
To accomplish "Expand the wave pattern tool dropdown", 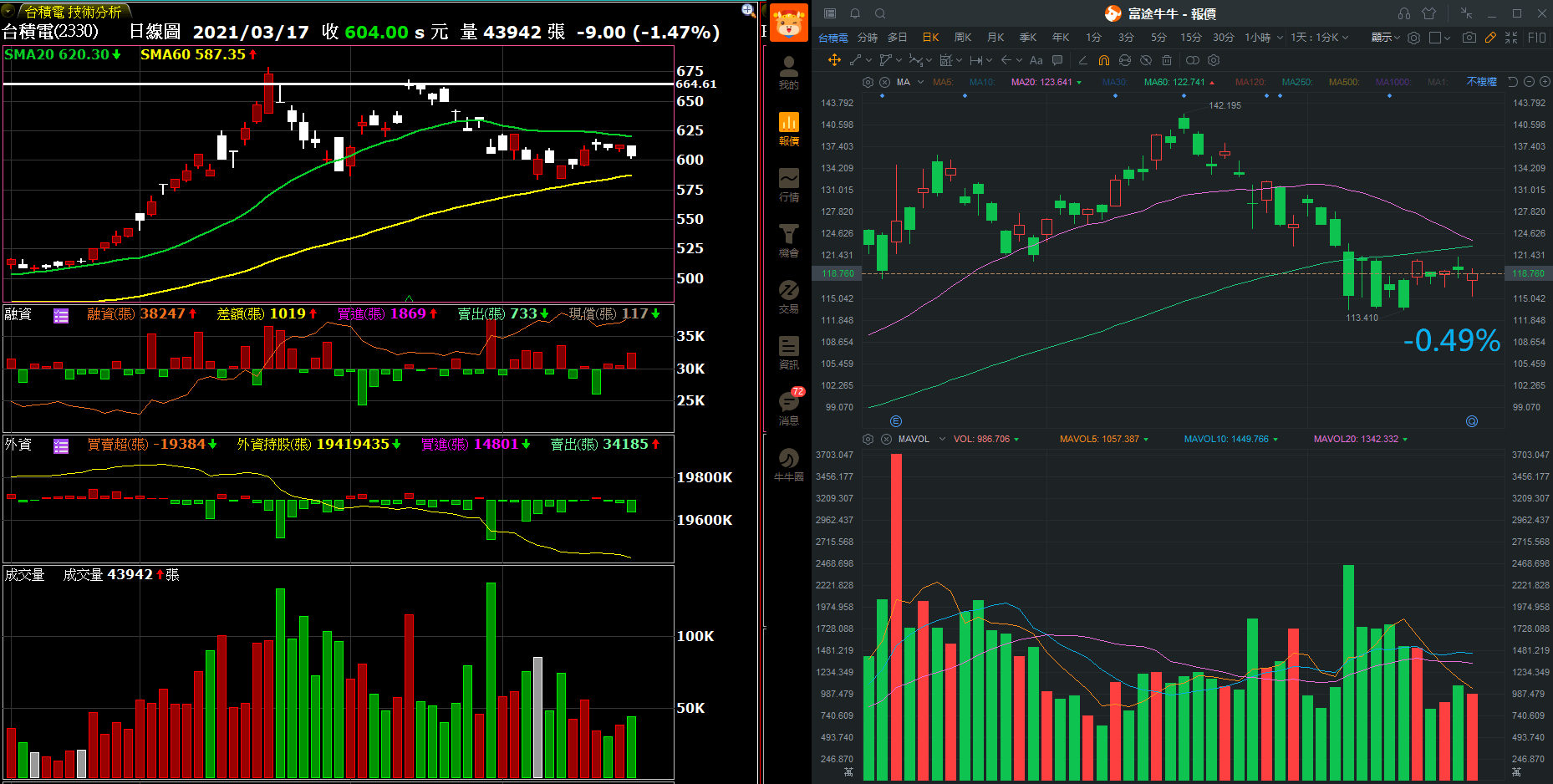I will pyautogui.click(x=929, y=60).
